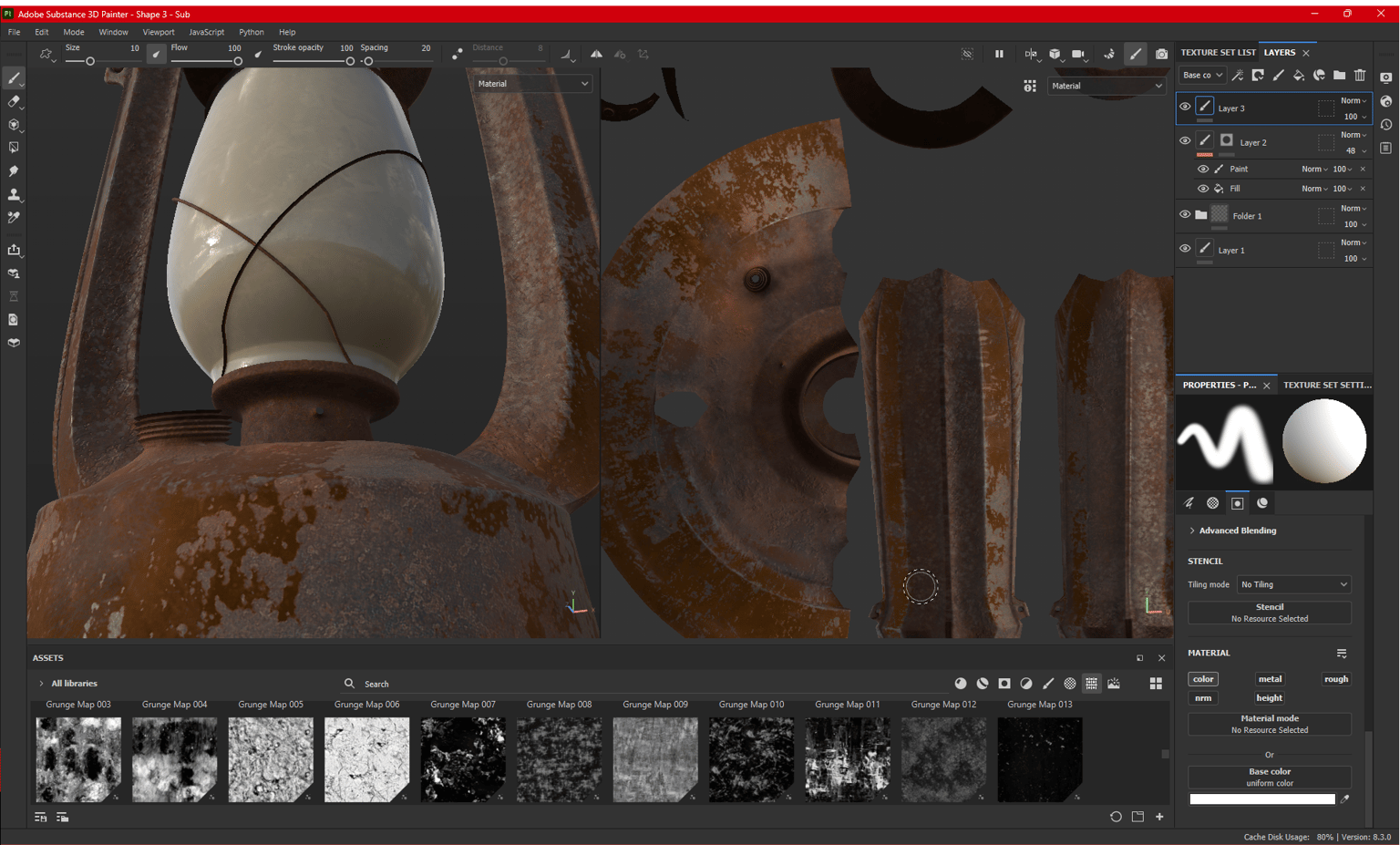Screen dimensions: 1400x845
Task: Pause engine computation with pause icon
Action: [999, 54]
